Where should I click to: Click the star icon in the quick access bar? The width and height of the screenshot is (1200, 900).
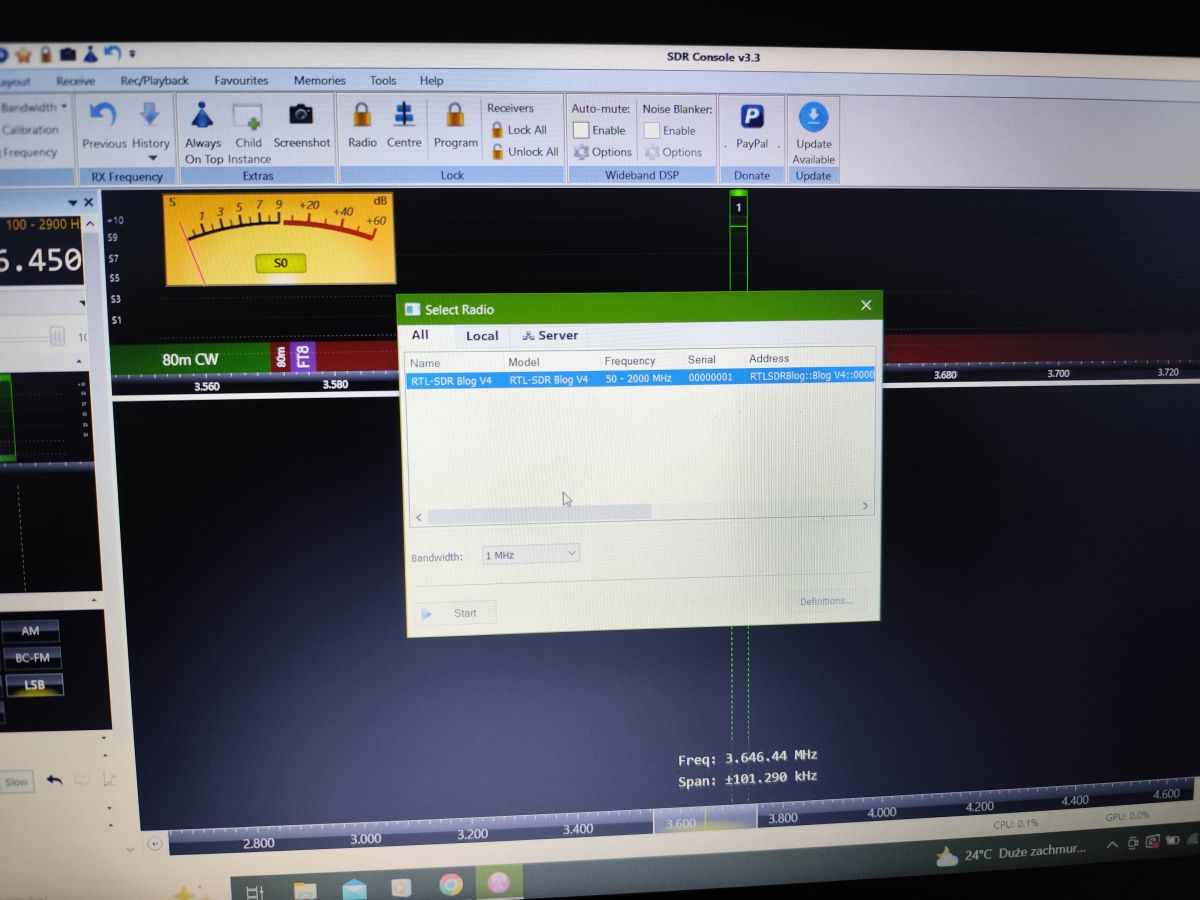click(22, 53)
